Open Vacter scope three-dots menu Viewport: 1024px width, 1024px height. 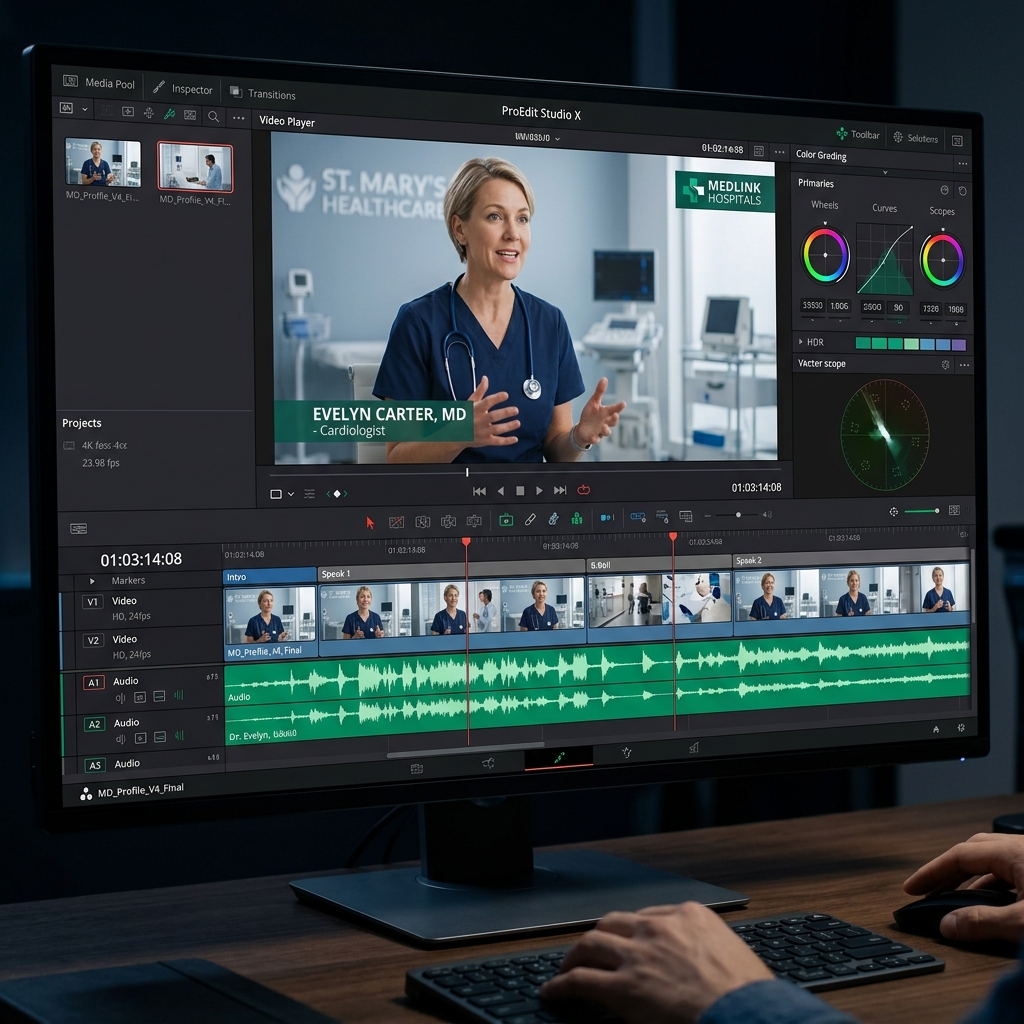coord(964,365)
